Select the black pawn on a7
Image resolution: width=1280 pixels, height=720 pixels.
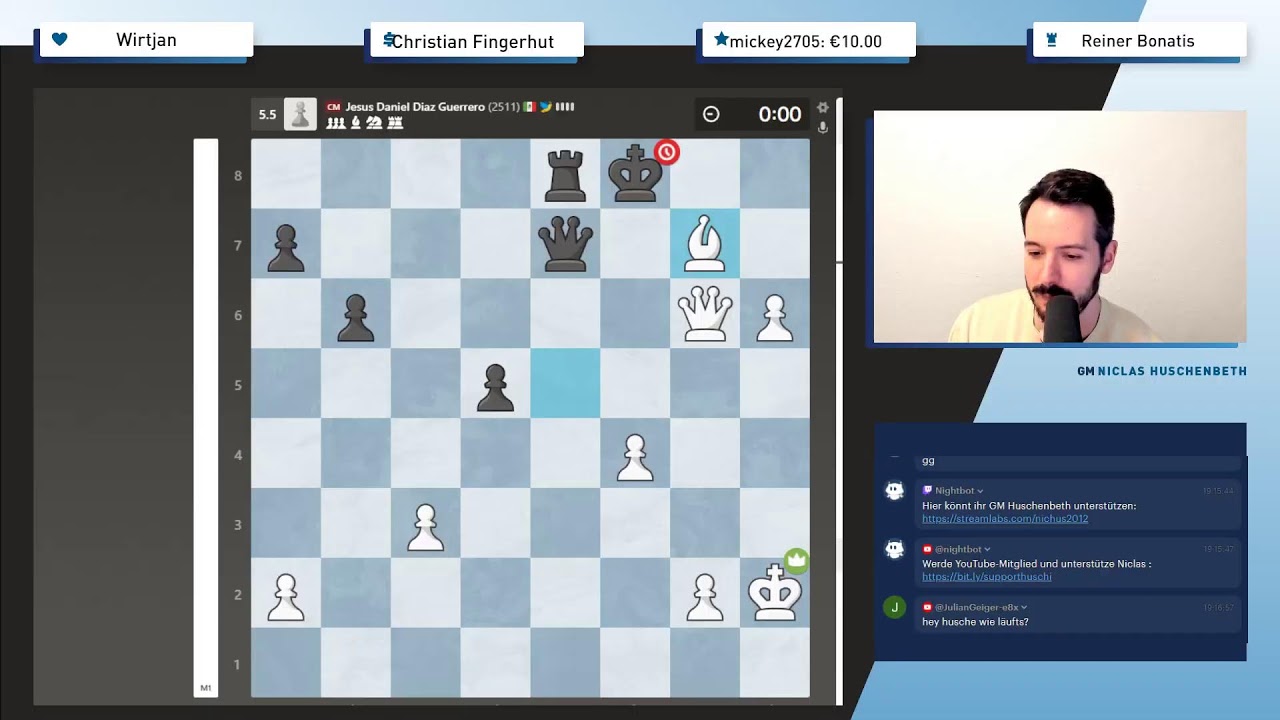click(285, 247)
